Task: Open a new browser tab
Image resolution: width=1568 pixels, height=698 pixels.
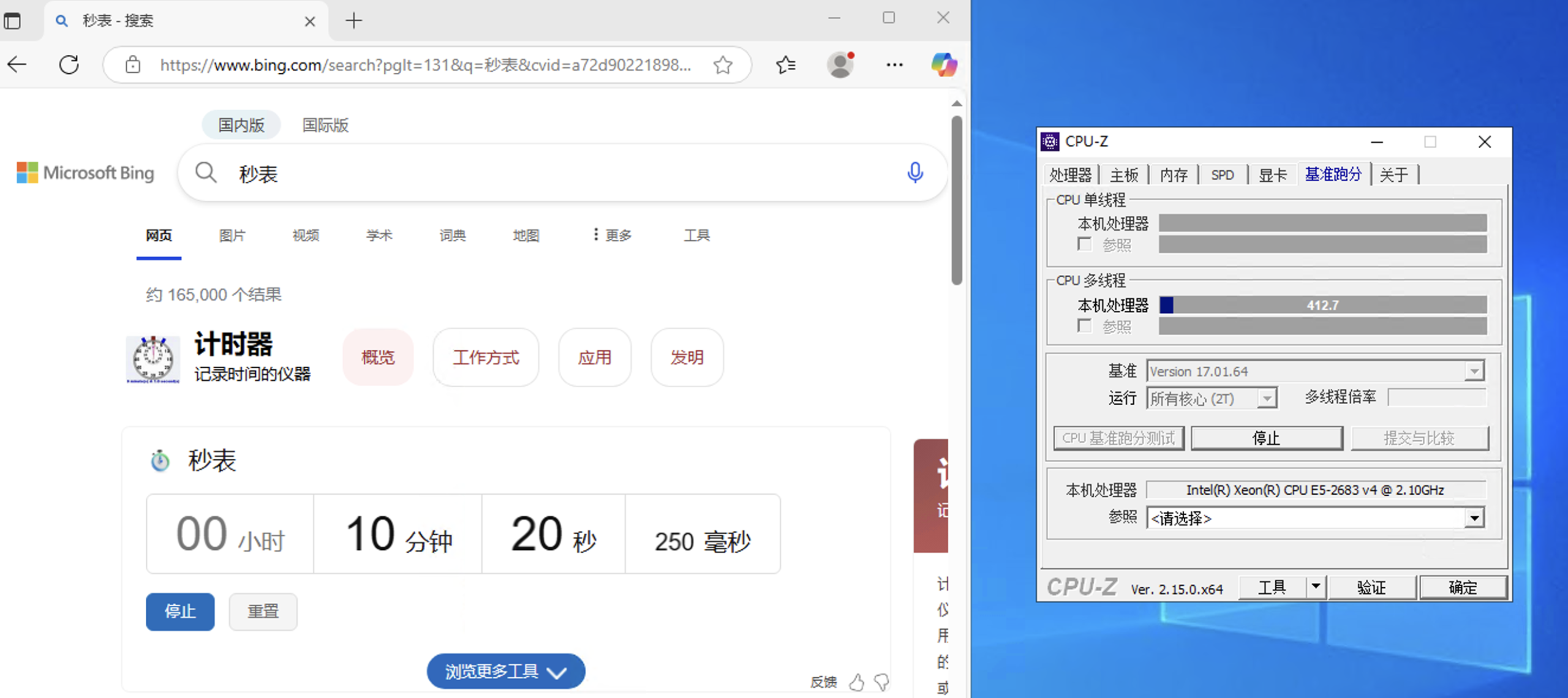Action: click(x=354, y=21)
